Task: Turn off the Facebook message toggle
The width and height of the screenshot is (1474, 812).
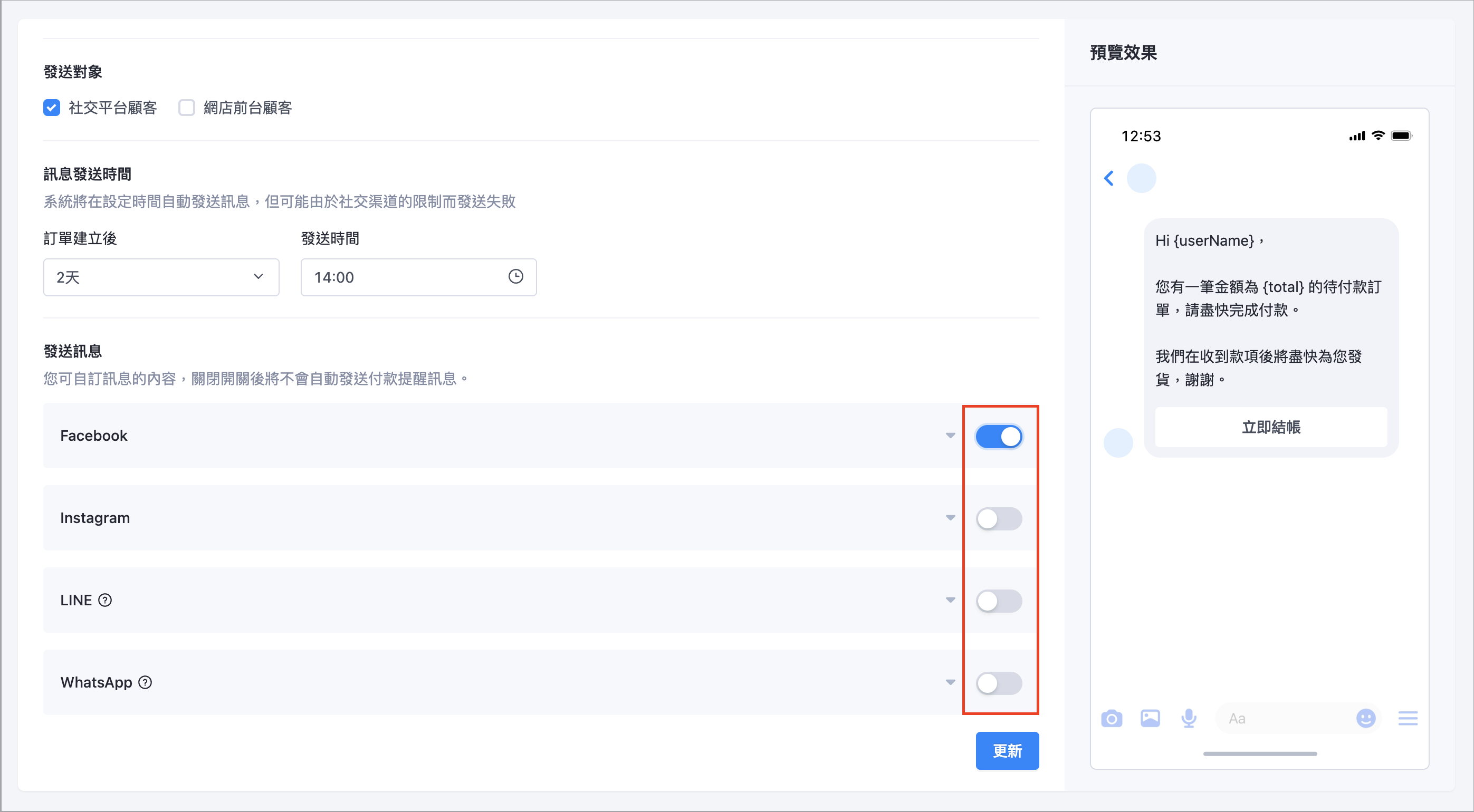Action: click(999, 436)
